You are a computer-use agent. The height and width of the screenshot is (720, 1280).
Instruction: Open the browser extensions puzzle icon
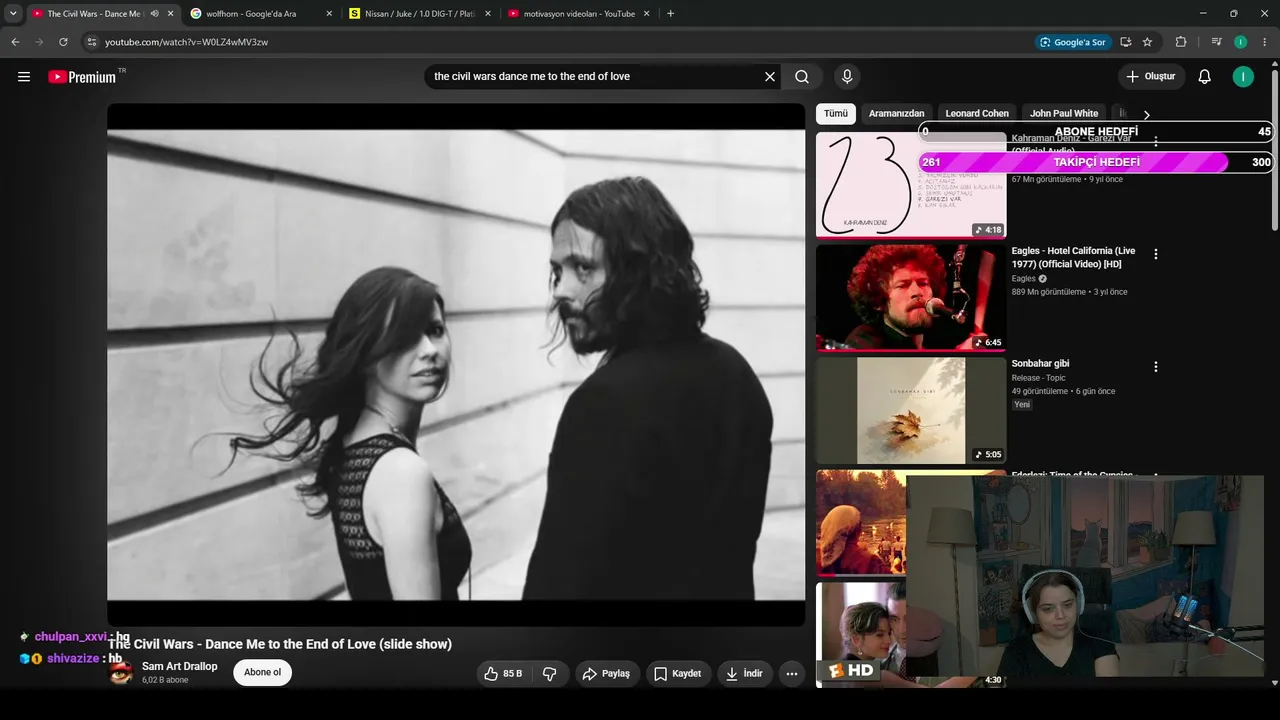1181,42
